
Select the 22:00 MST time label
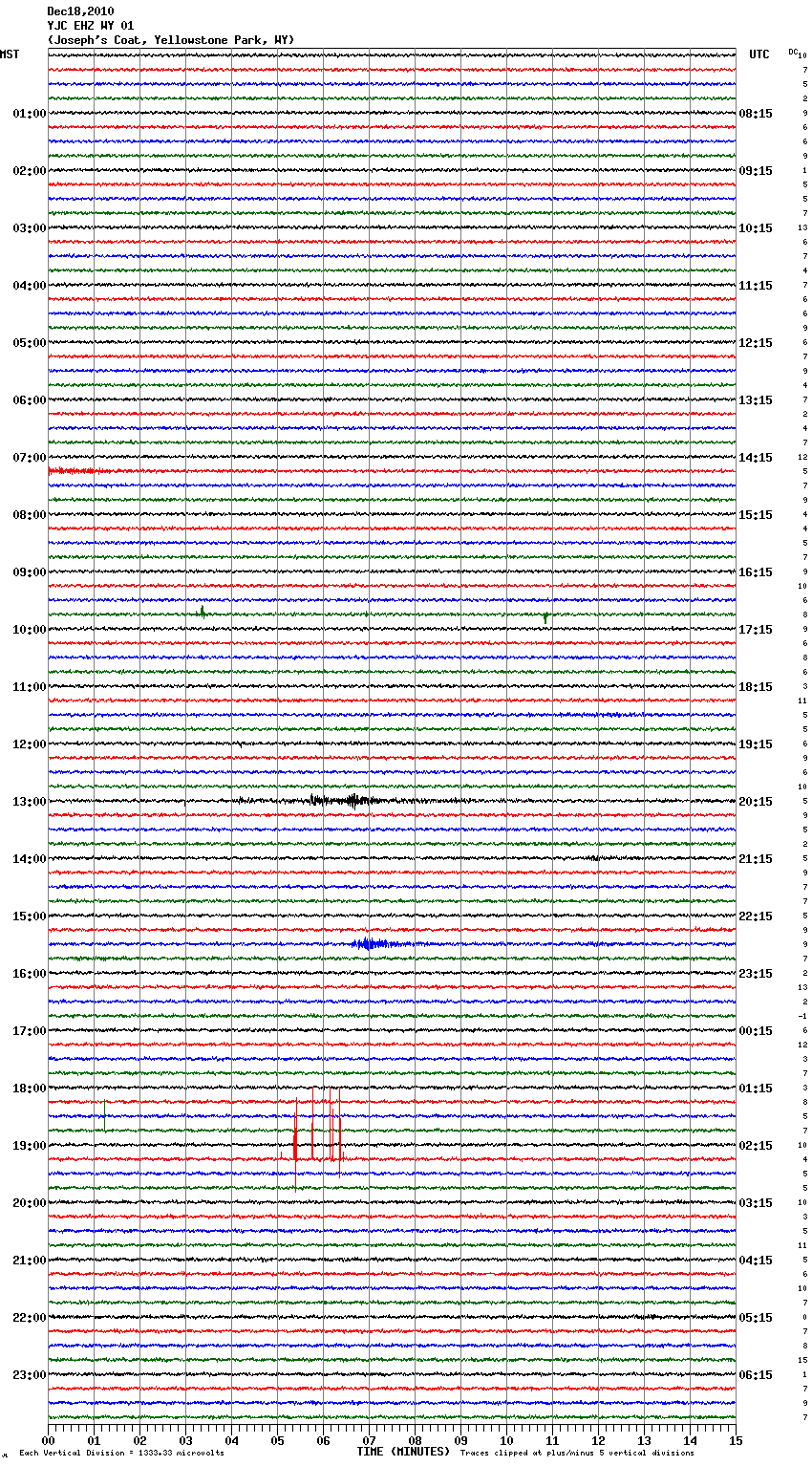pos(30,1318)
